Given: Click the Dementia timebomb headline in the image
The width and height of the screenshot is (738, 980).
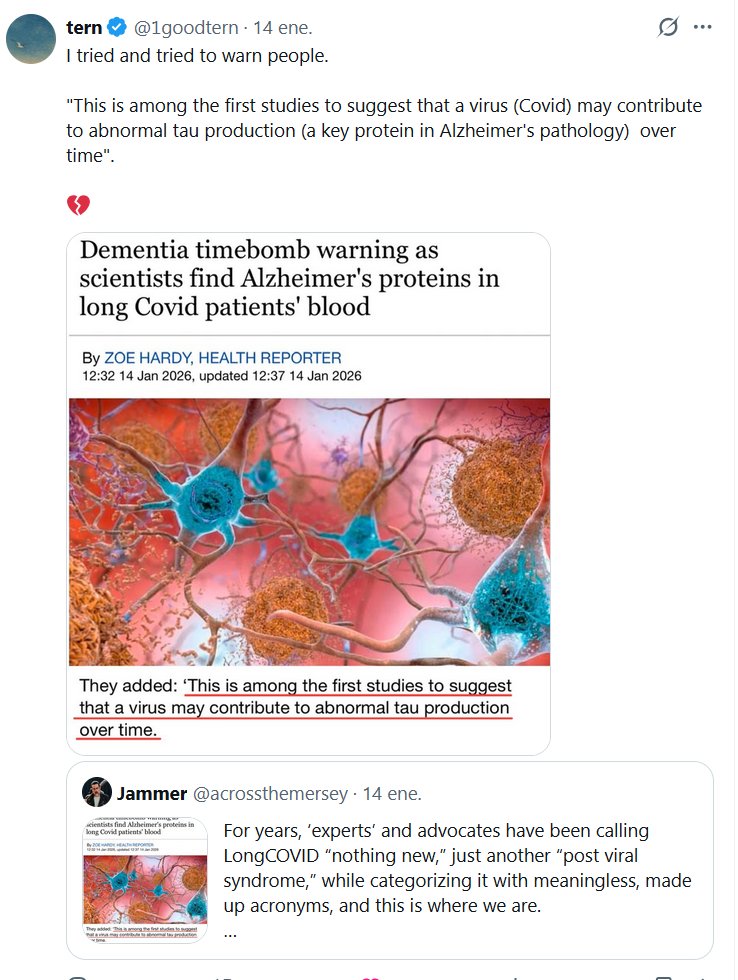Looking at the screenshot, I should point(290,278).
